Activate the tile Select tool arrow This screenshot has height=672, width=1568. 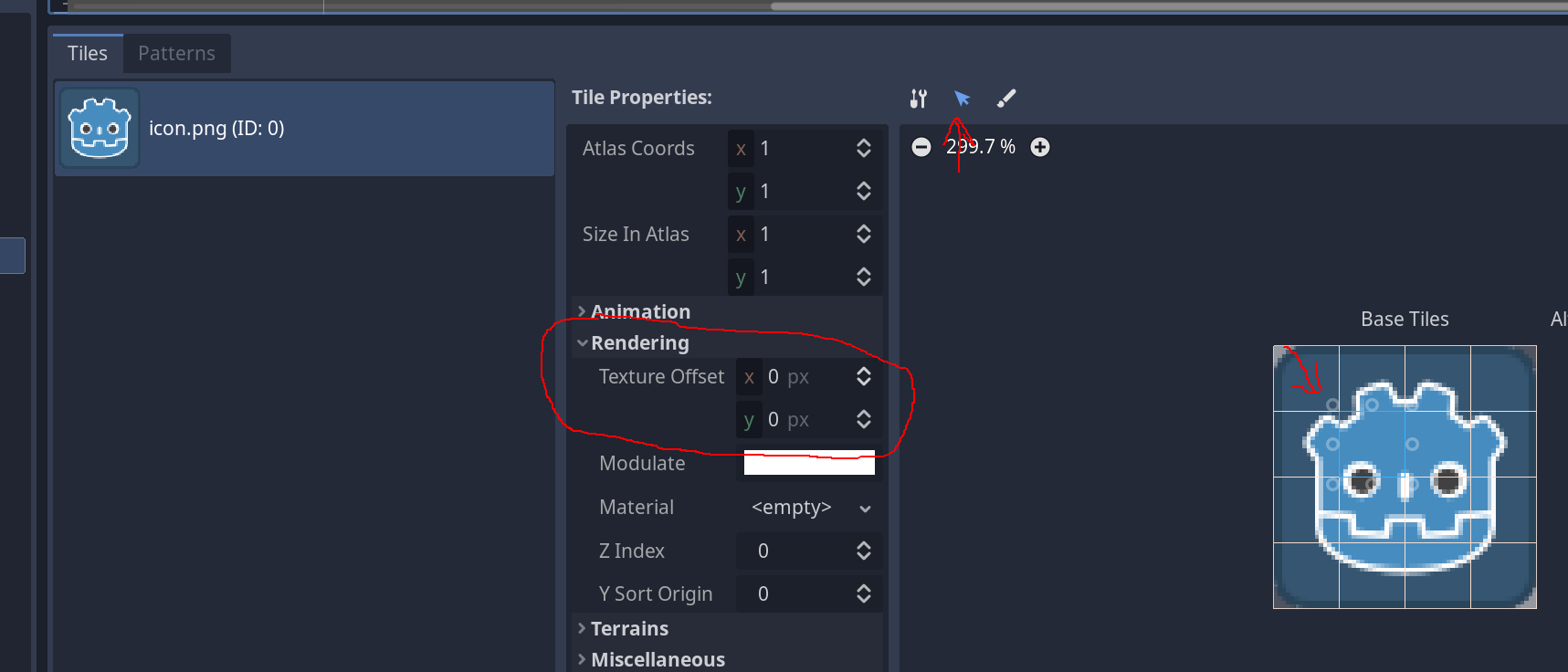(962, 98)
